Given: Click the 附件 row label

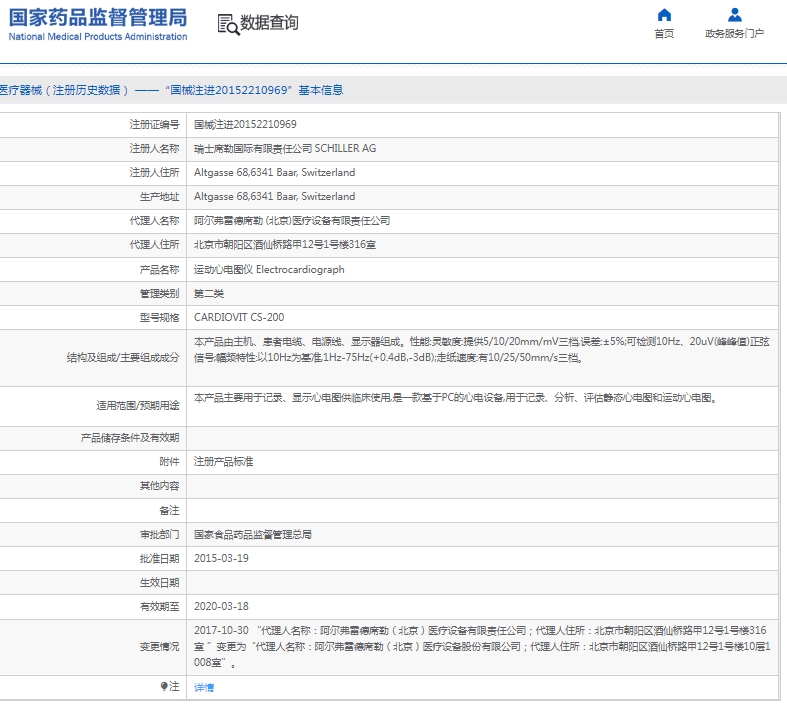Looking at the screenshot, I should tap(169, 462).
